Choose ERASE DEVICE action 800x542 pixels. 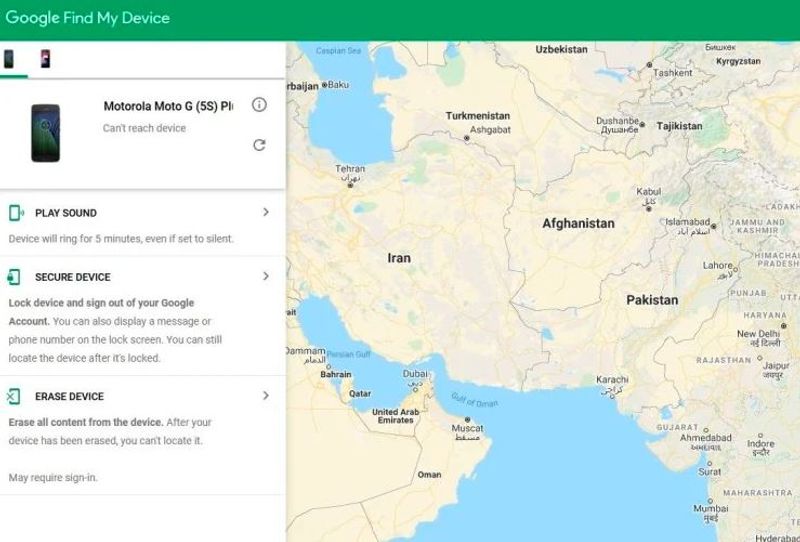[69, 397]
